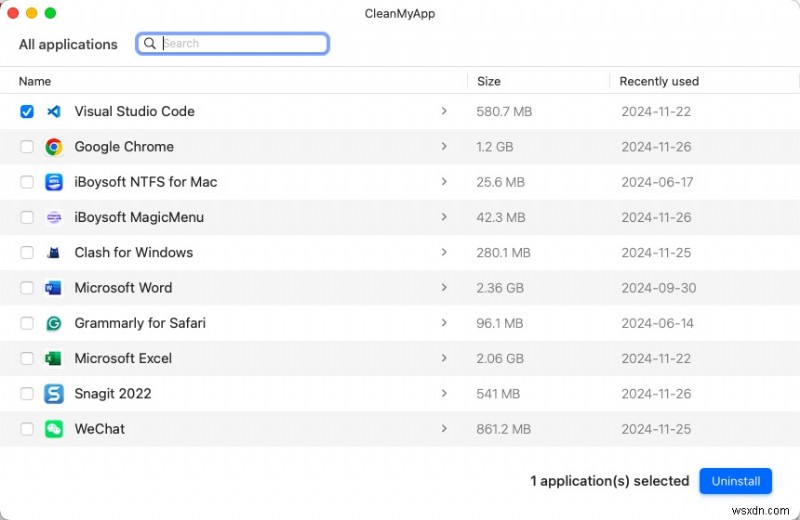Click the Snagit 2022 icon
The width and height of the screenshot is (800, 520).
point(54,394)
